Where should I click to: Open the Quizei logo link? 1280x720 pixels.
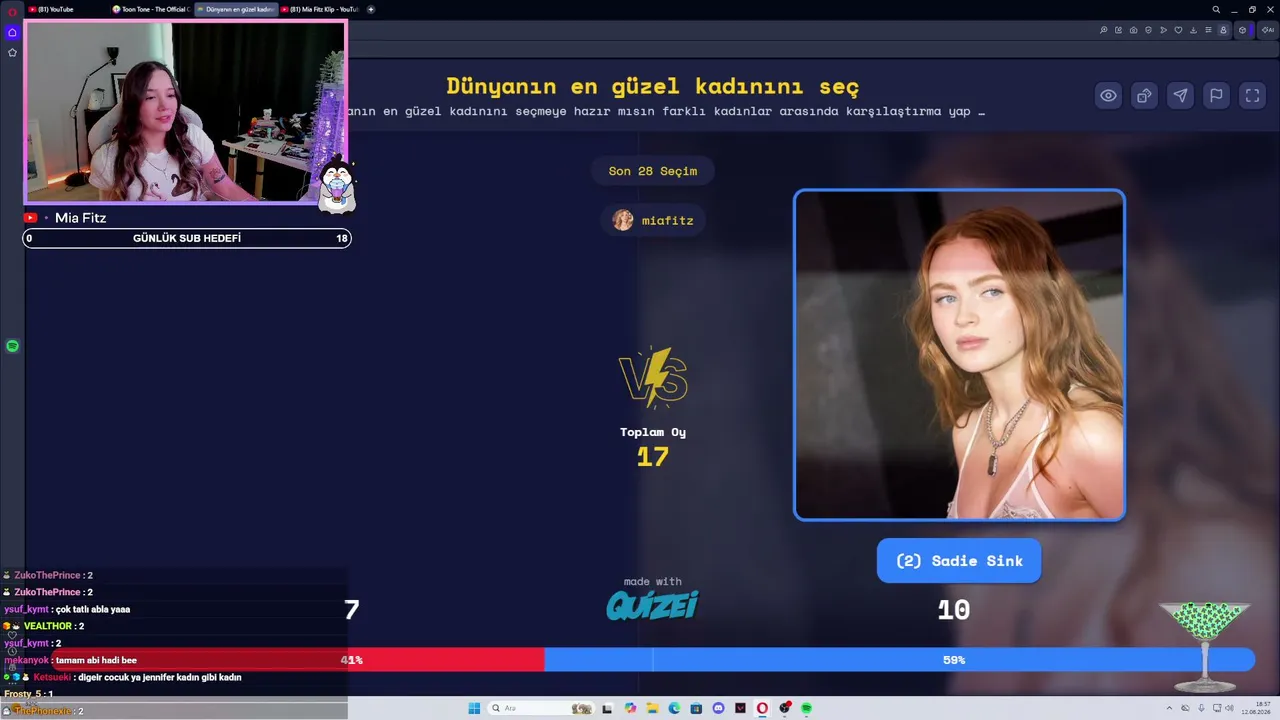pyautogui.click(x=652, y=605)
